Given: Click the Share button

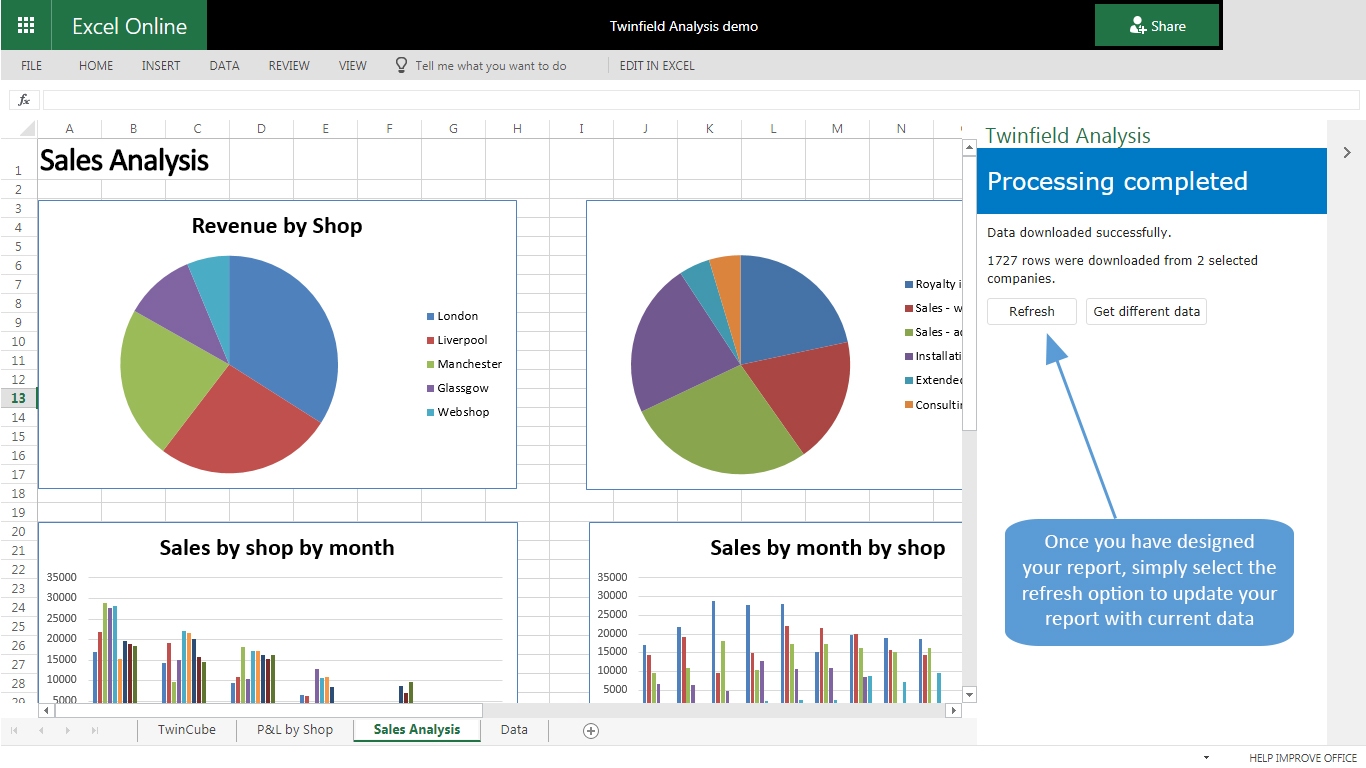Looking at the screenshot, I should (x=1157, y=26).
